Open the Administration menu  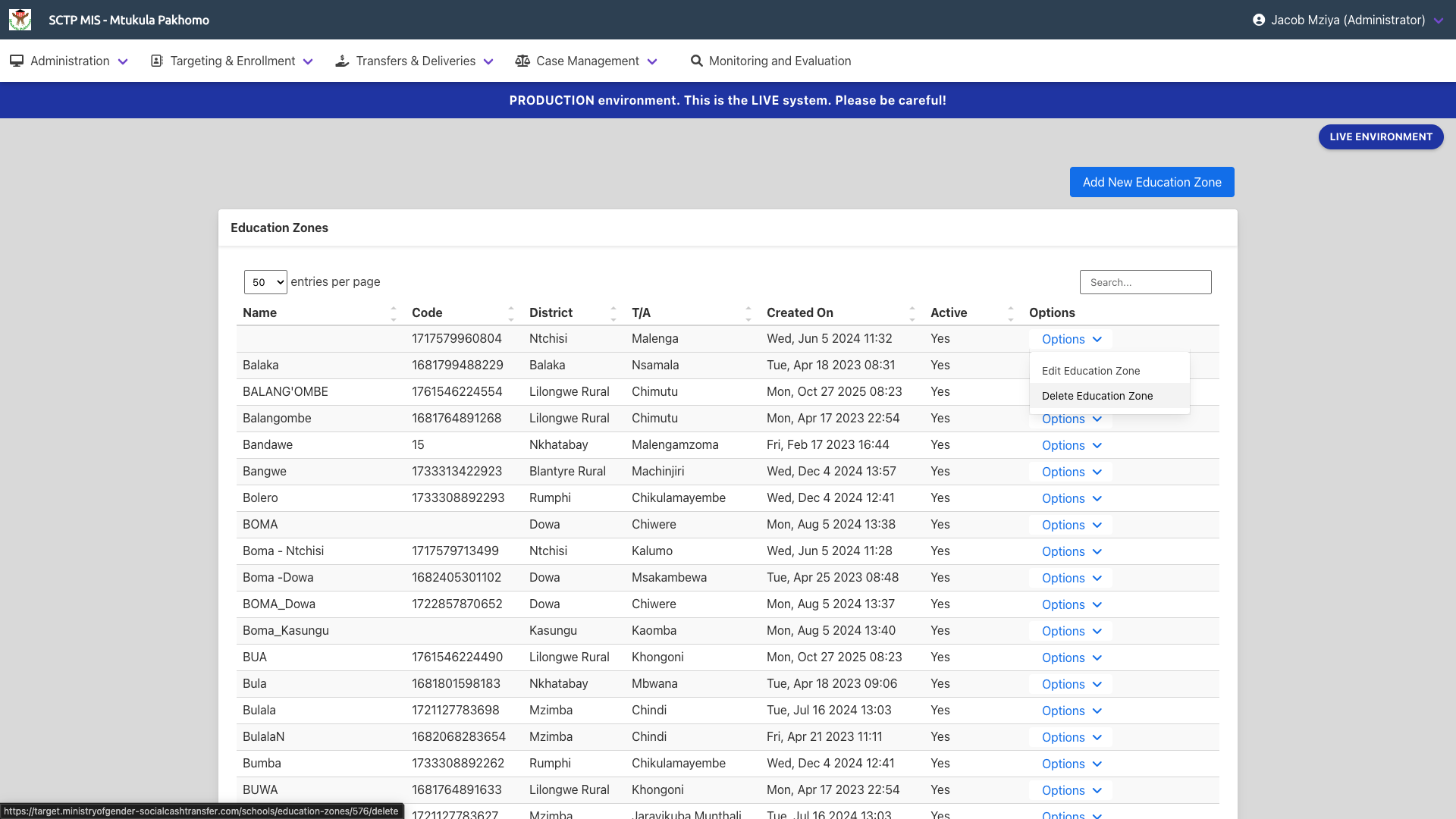(x=70, y=61)
